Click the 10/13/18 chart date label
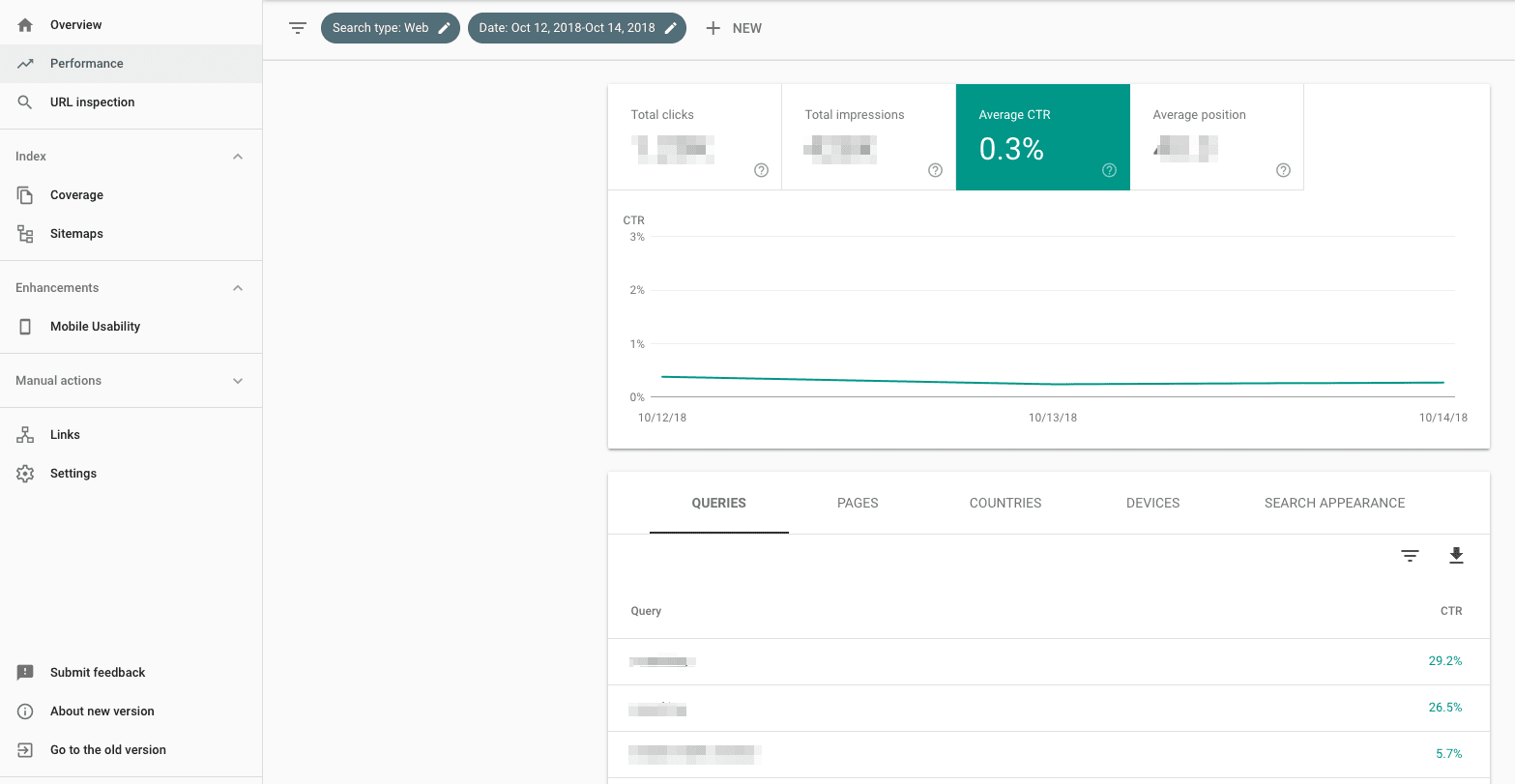The height and width of the screenshot is (784, 1515). (x=1053, y=418)
